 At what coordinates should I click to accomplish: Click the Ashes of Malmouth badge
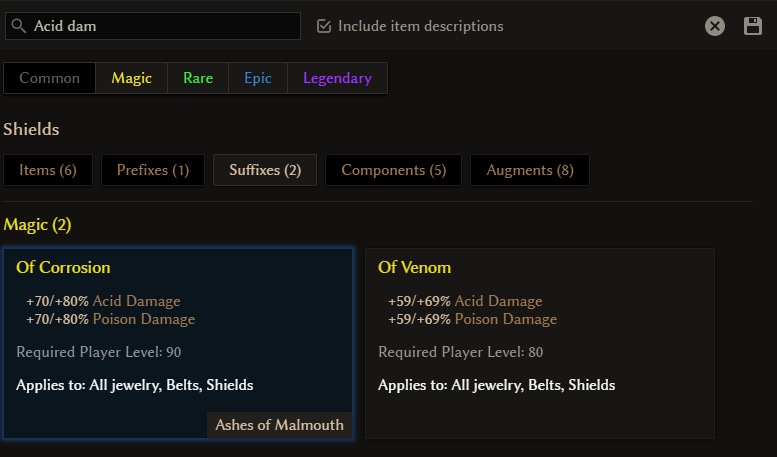point(279,425)
